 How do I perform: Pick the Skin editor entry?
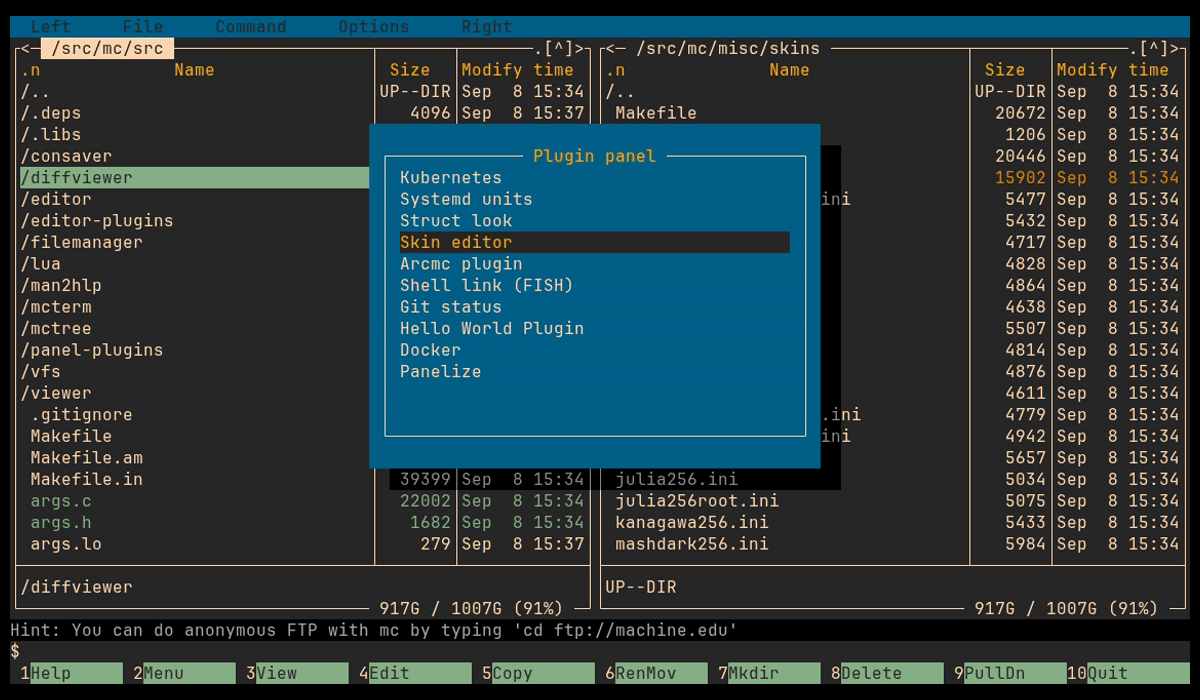click(x=595, y=242)
